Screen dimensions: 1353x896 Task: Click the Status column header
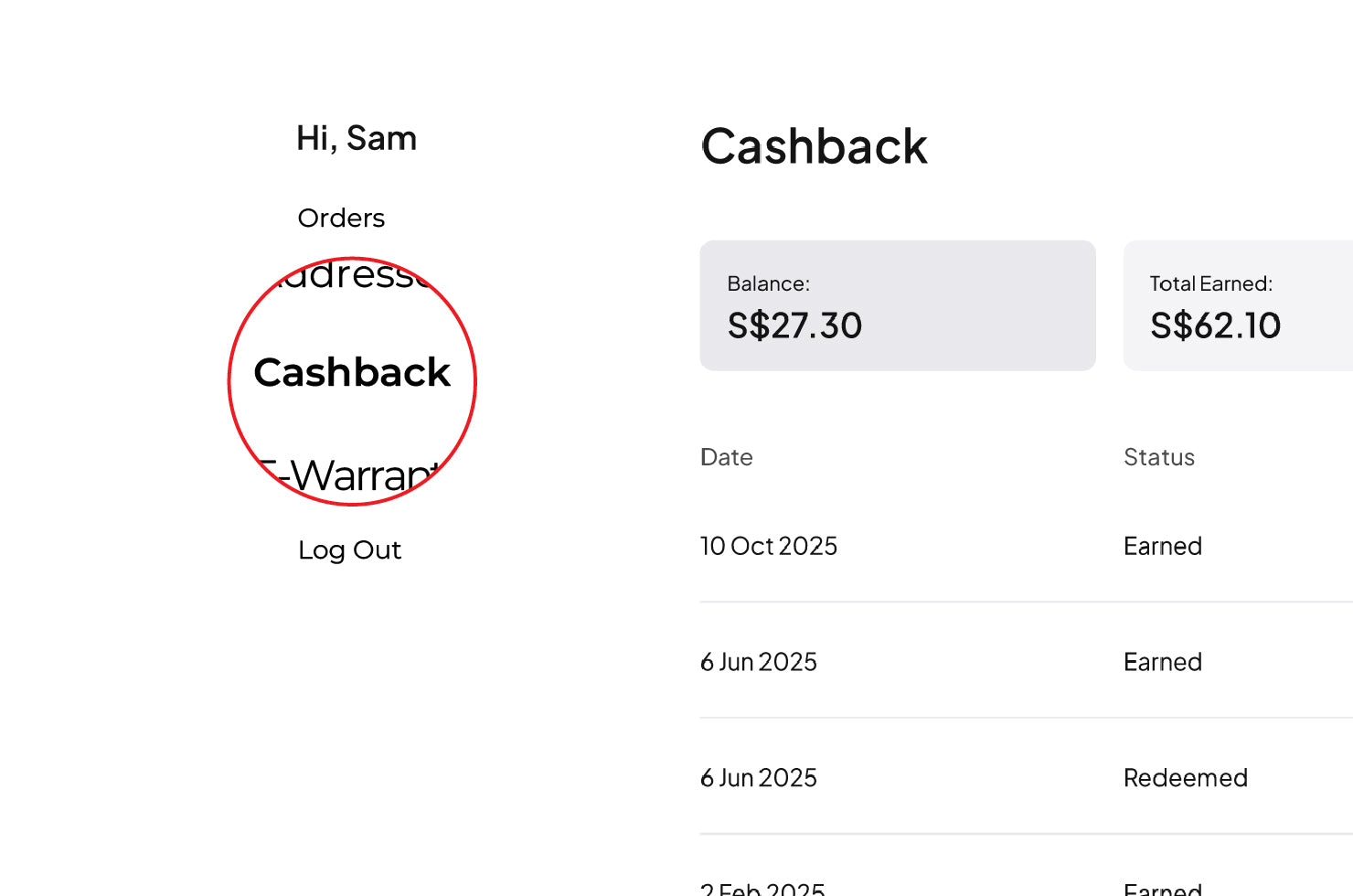[1158, 457]
